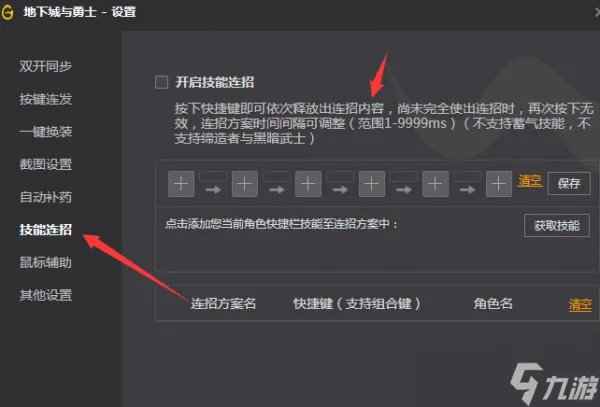The width and height of the screenshot is (600, 407).
Task: Switch to the 自动补药 section
Action: 46,197
